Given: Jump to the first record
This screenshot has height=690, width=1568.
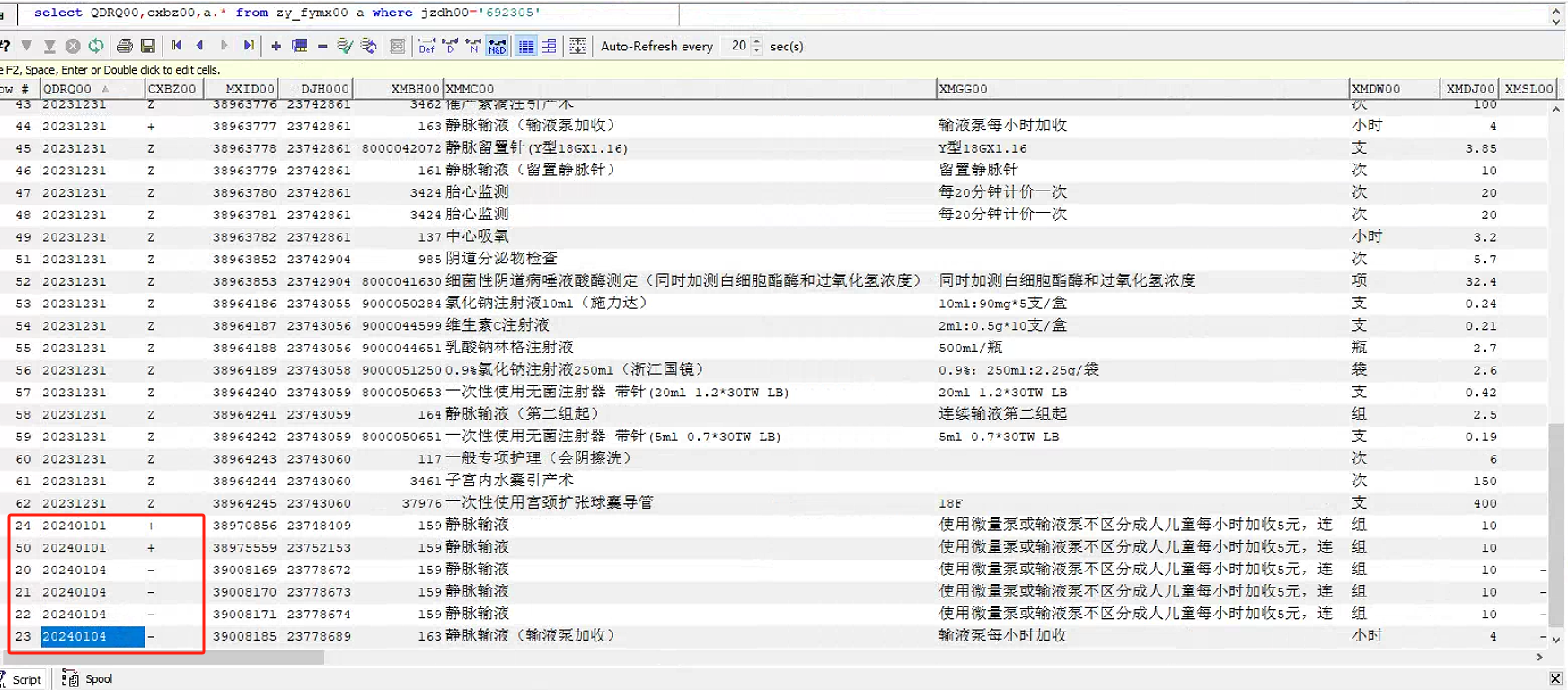Looking at the screenshot, I should pyautogui.click(x=177, y=46).
